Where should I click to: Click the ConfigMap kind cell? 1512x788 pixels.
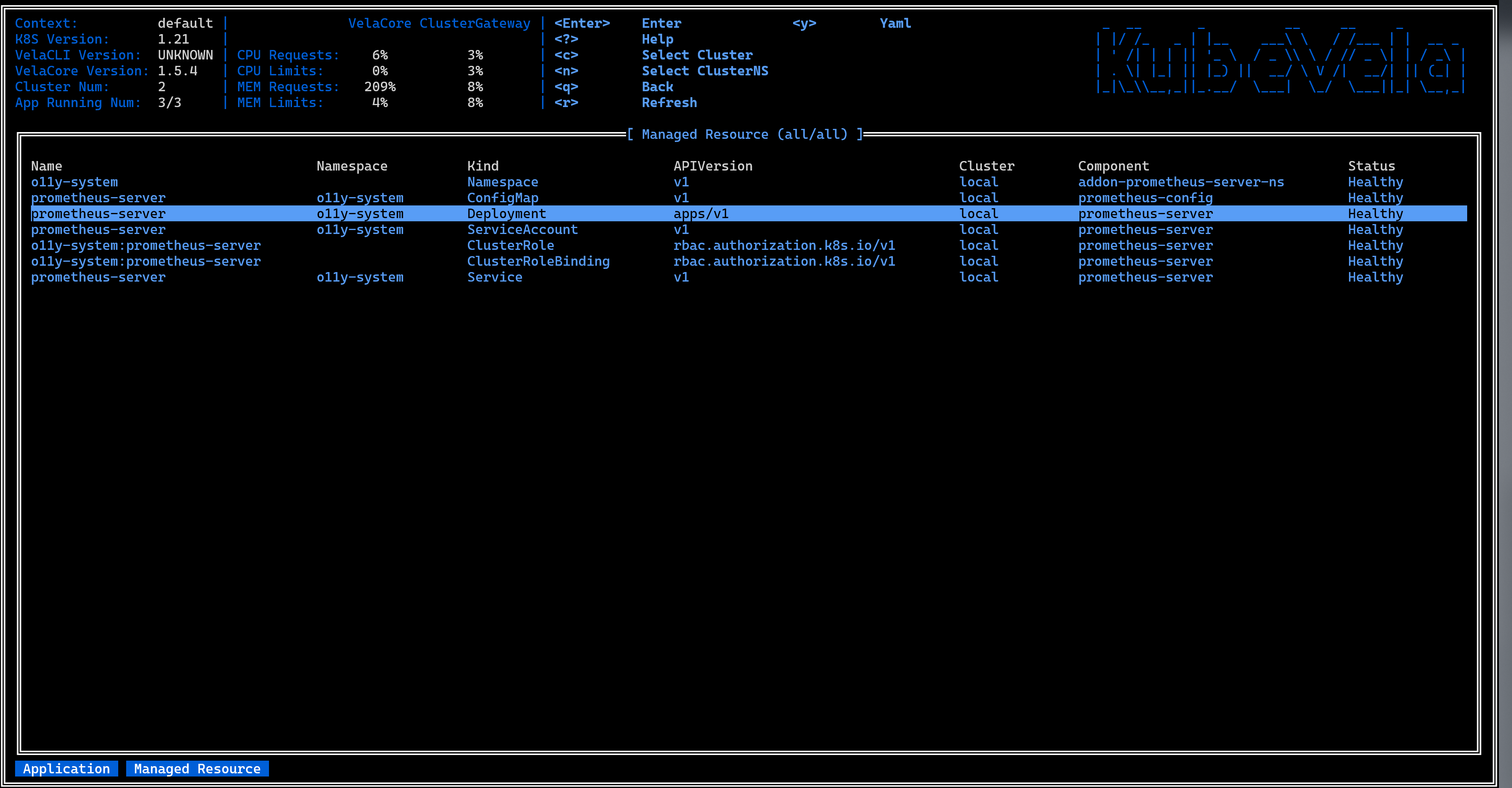[x=503, y=198]
